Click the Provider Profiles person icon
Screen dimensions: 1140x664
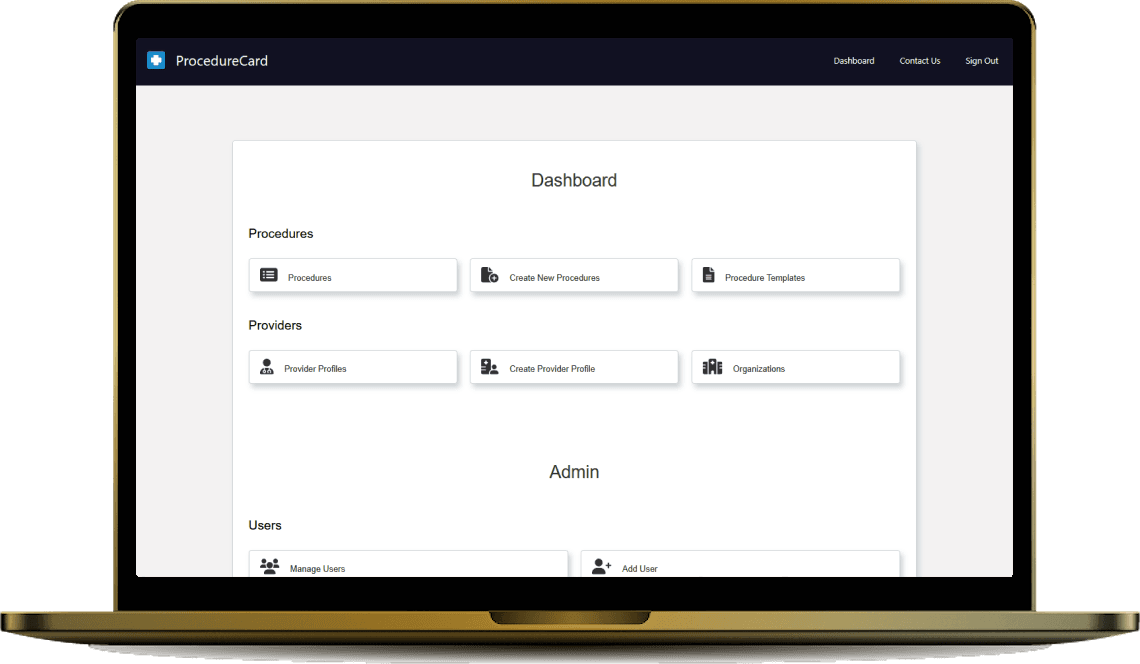[x=266, y=366]
